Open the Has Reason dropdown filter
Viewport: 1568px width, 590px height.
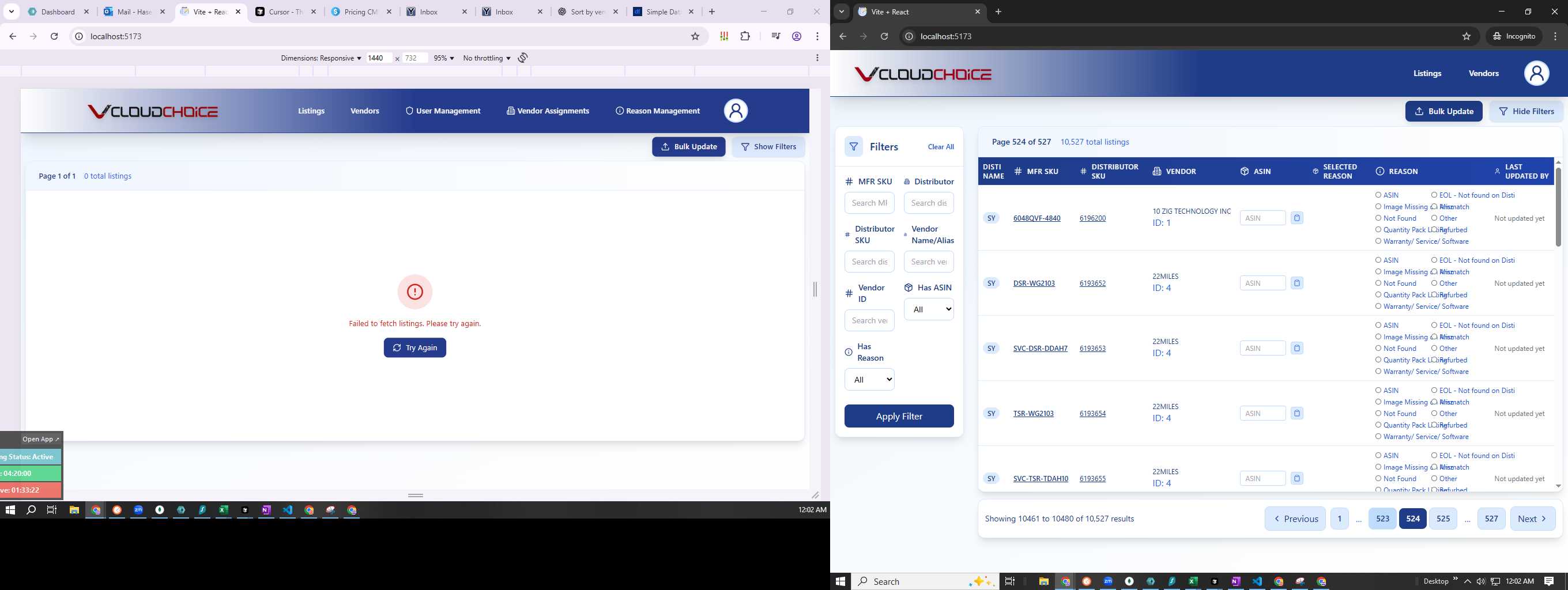coord(869,380)
